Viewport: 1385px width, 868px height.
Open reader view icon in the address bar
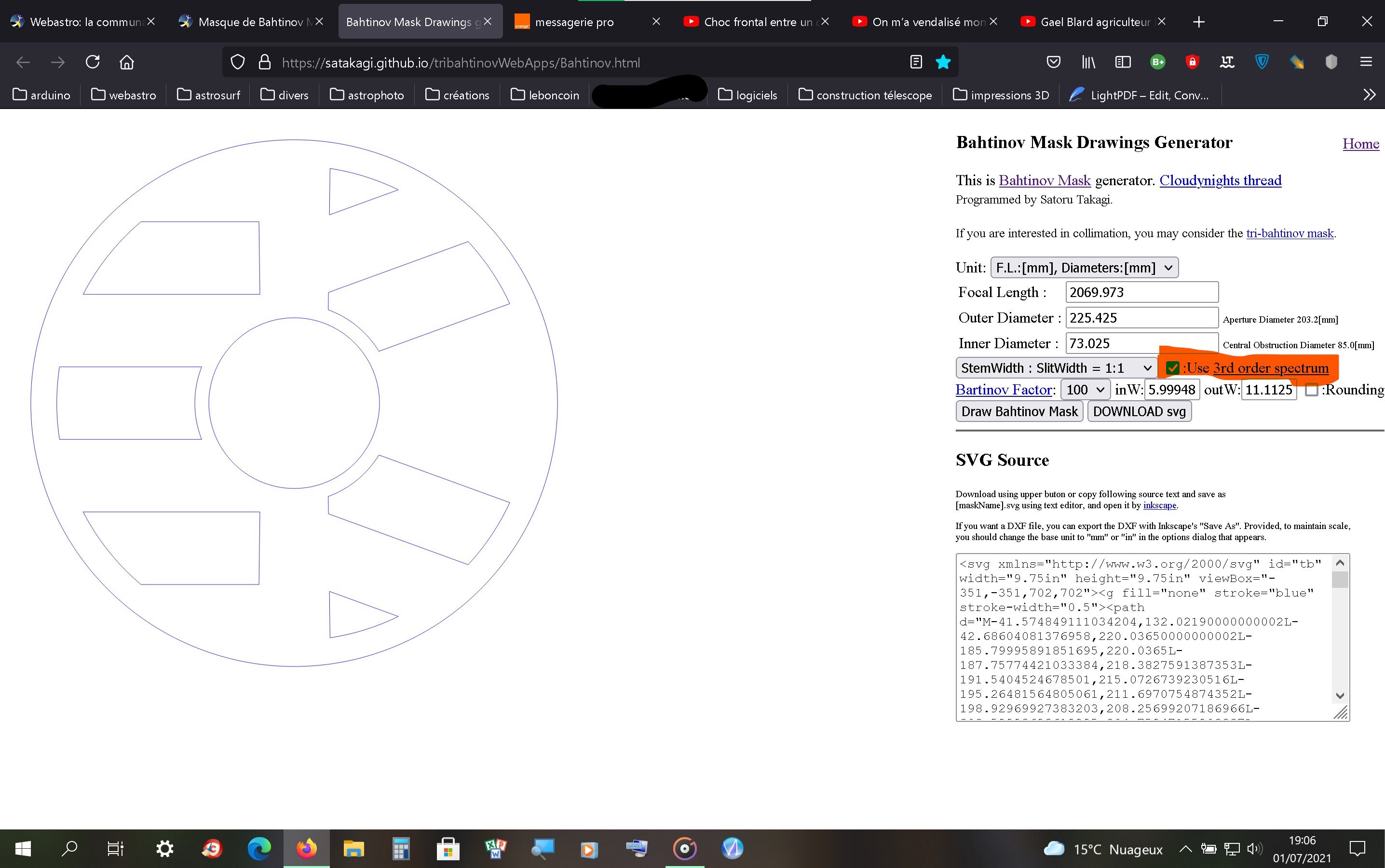916,62
